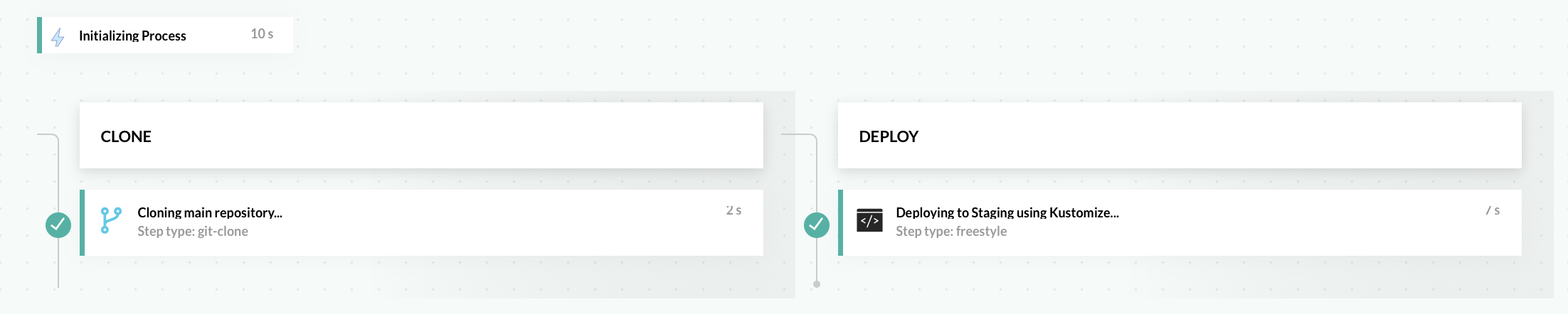This screenshot has height=314, width=1568.
Task: Select the DEPLOY stage header
Action: (x=889, y=136)
